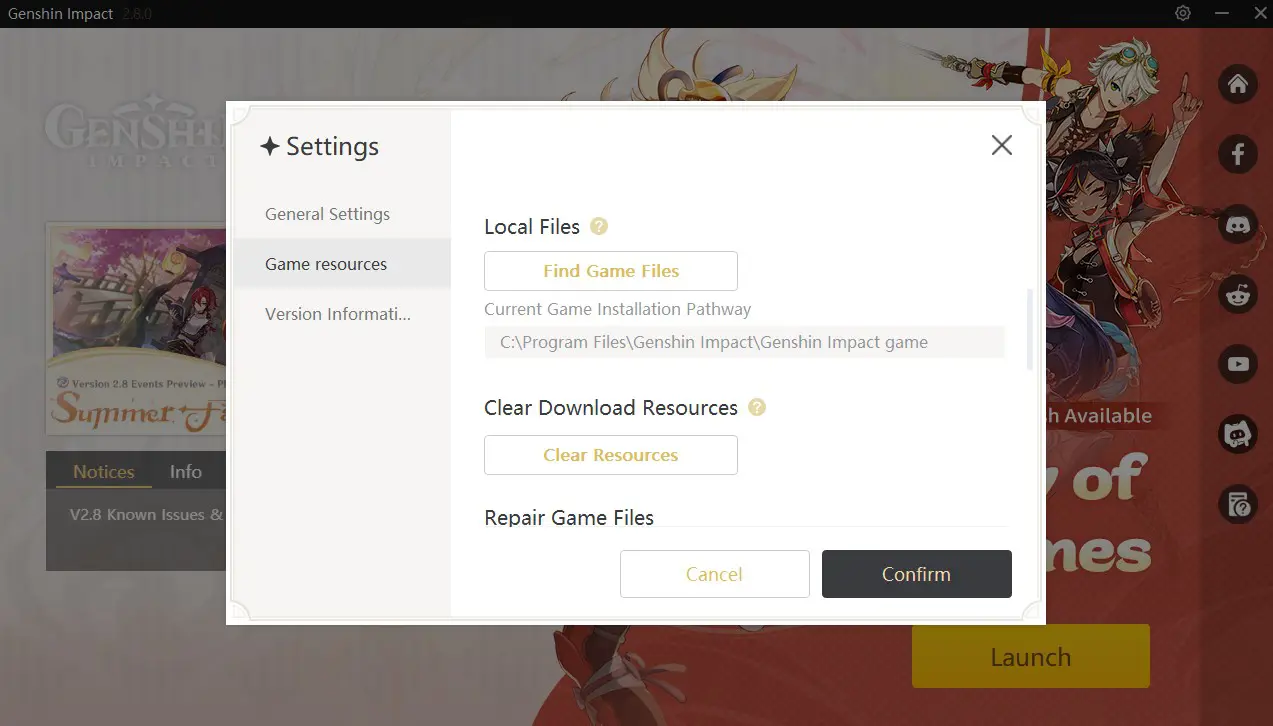The image size is (1273, 726).
Task: Open the V2.8 Known Issues notice
Action: pos(146,515)
